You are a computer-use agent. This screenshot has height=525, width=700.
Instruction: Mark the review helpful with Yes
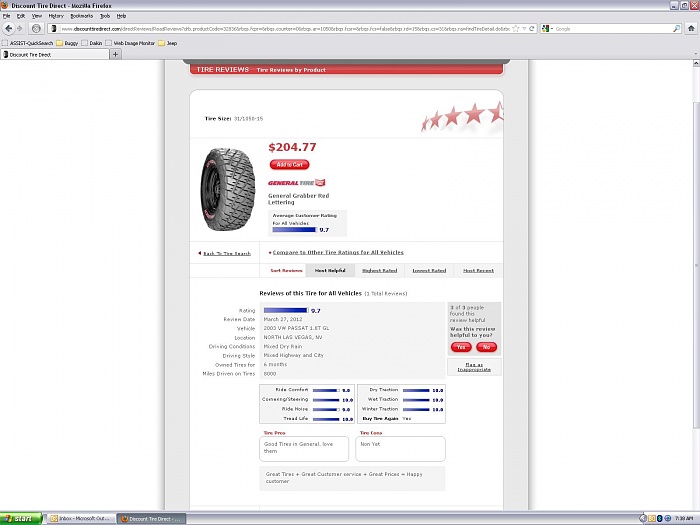click(x=461, y=347)
